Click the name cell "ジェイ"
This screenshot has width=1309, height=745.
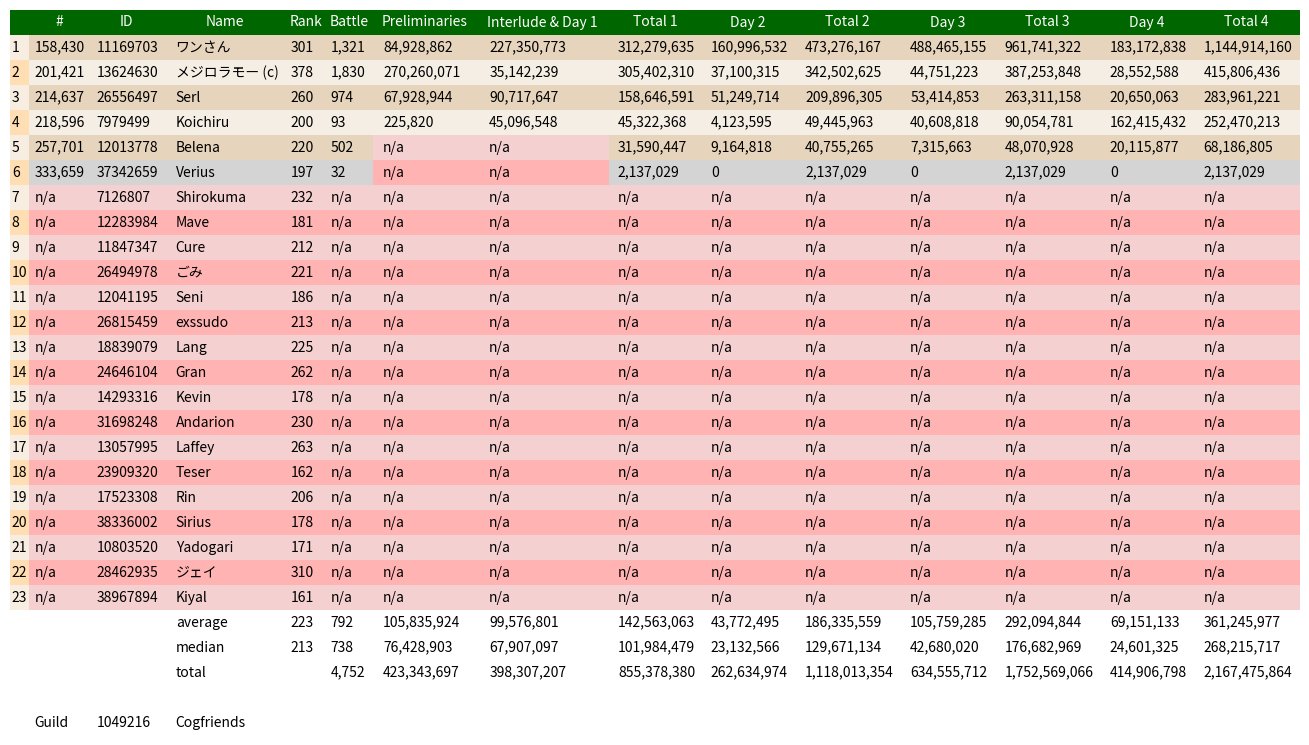tap(196, 572)
